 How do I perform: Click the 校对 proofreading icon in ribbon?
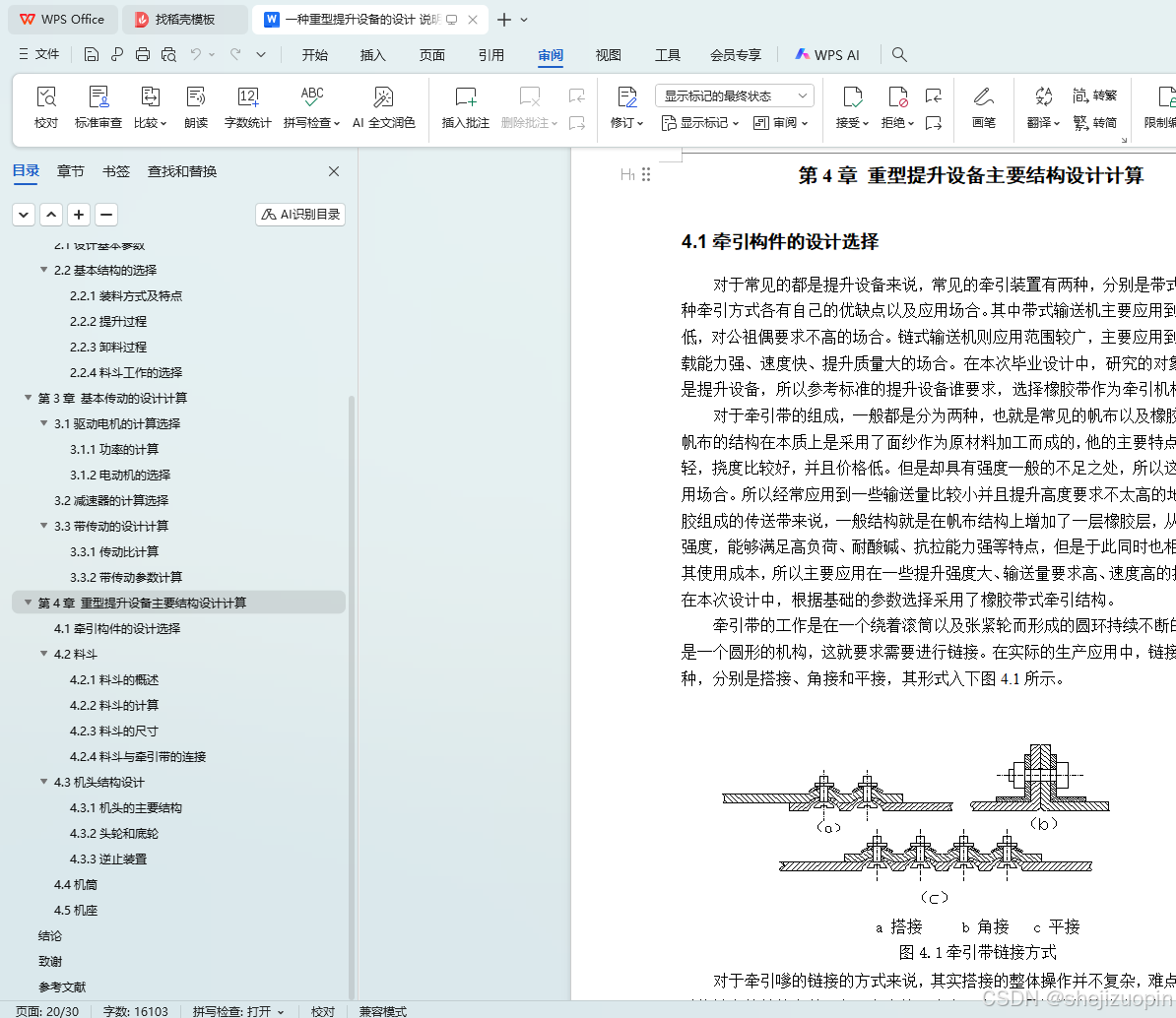[x=45, y=107]
